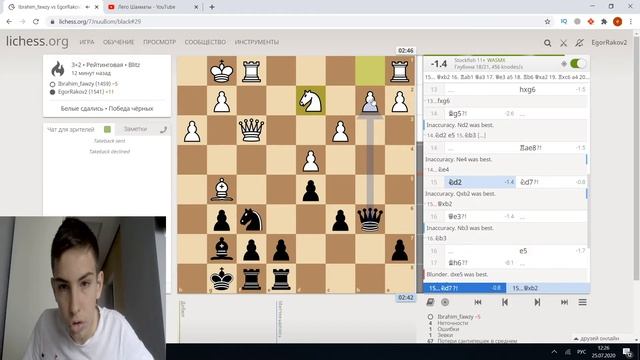Open the ПРОСМОТР menu

(160, 42)
